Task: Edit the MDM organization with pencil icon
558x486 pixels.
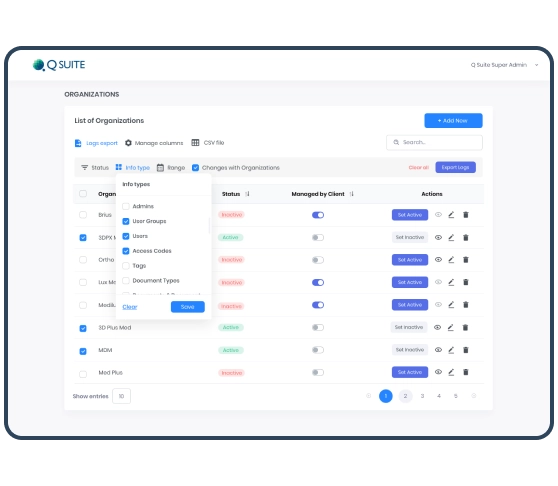Action: 451,350
